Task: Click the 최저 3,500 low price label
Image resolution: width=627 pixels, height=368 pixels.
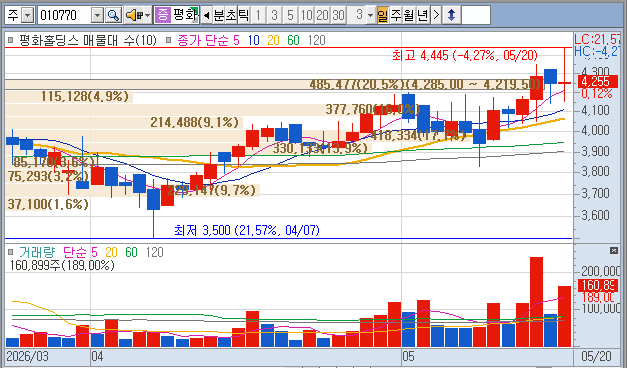Action: (x=247, y=230)
